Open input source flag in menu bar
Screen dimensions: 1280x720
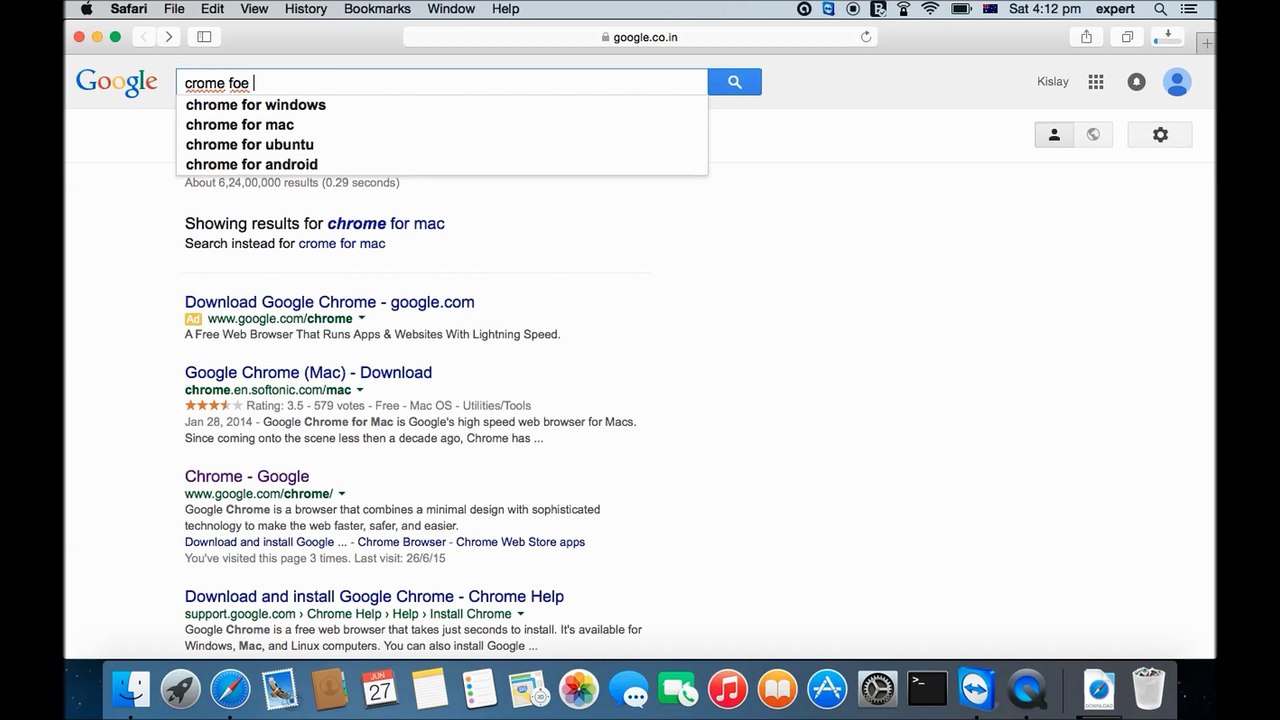(x=990, y=9)
